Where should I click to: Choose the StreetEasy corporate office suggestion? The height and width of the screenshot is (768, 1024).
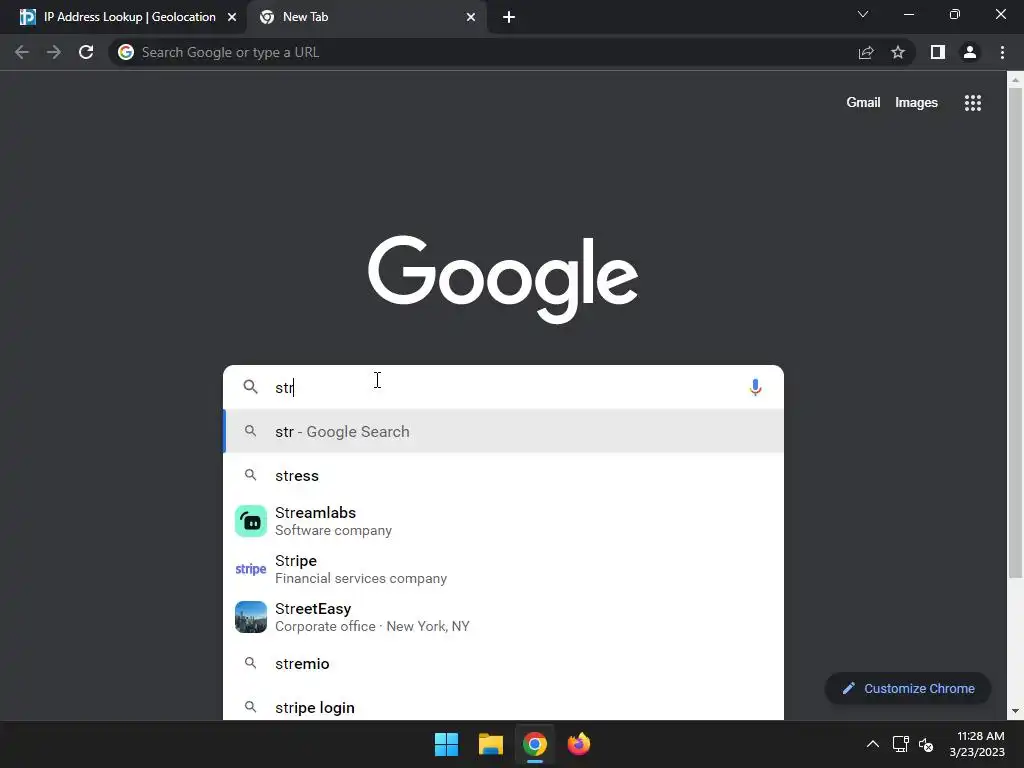[503, 617]
